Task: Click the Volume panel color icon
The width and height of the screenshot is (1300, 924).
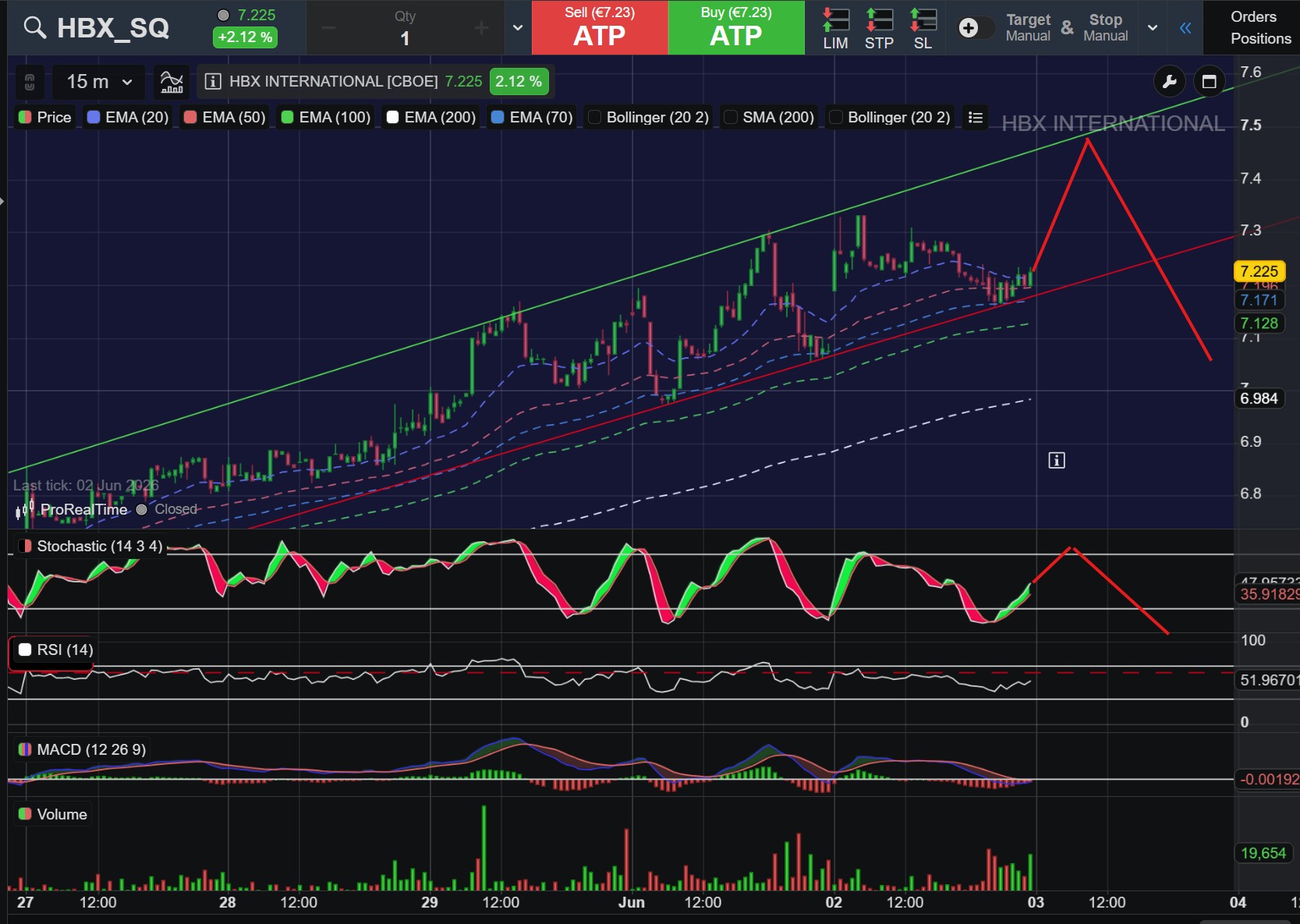Action: (x=26, y=814)
